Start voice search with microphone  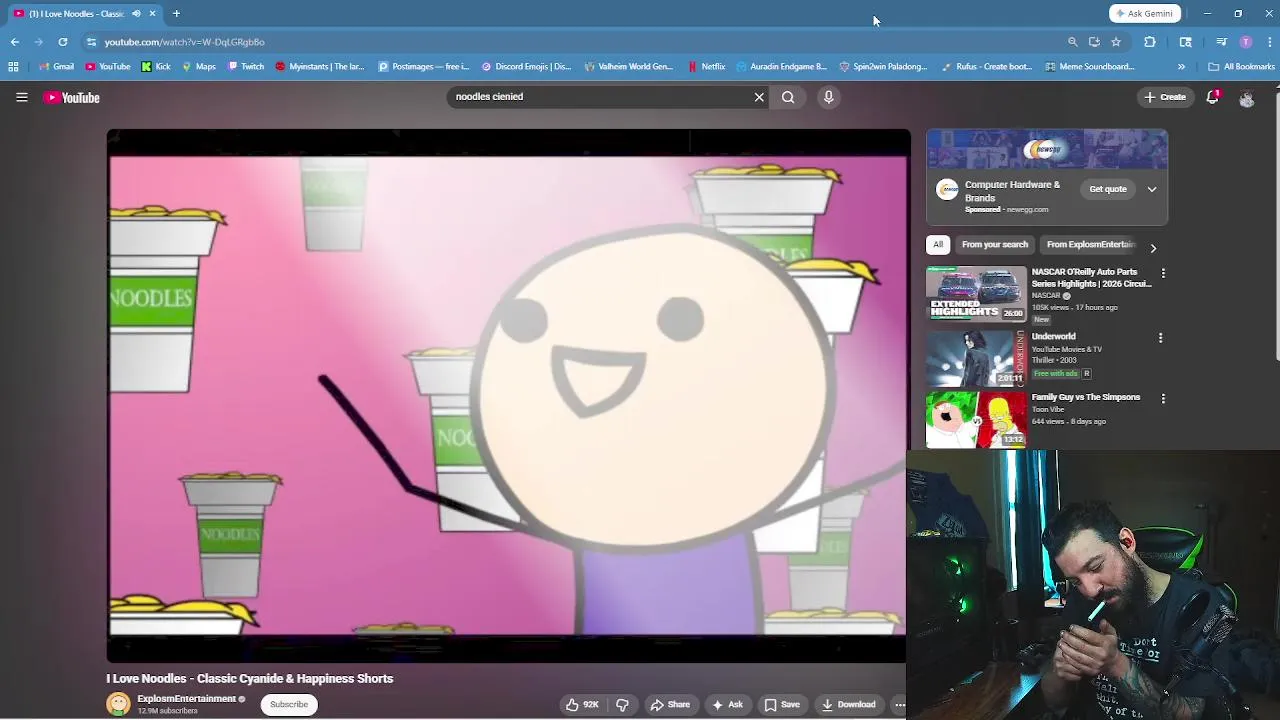click(x=828, y=97)
